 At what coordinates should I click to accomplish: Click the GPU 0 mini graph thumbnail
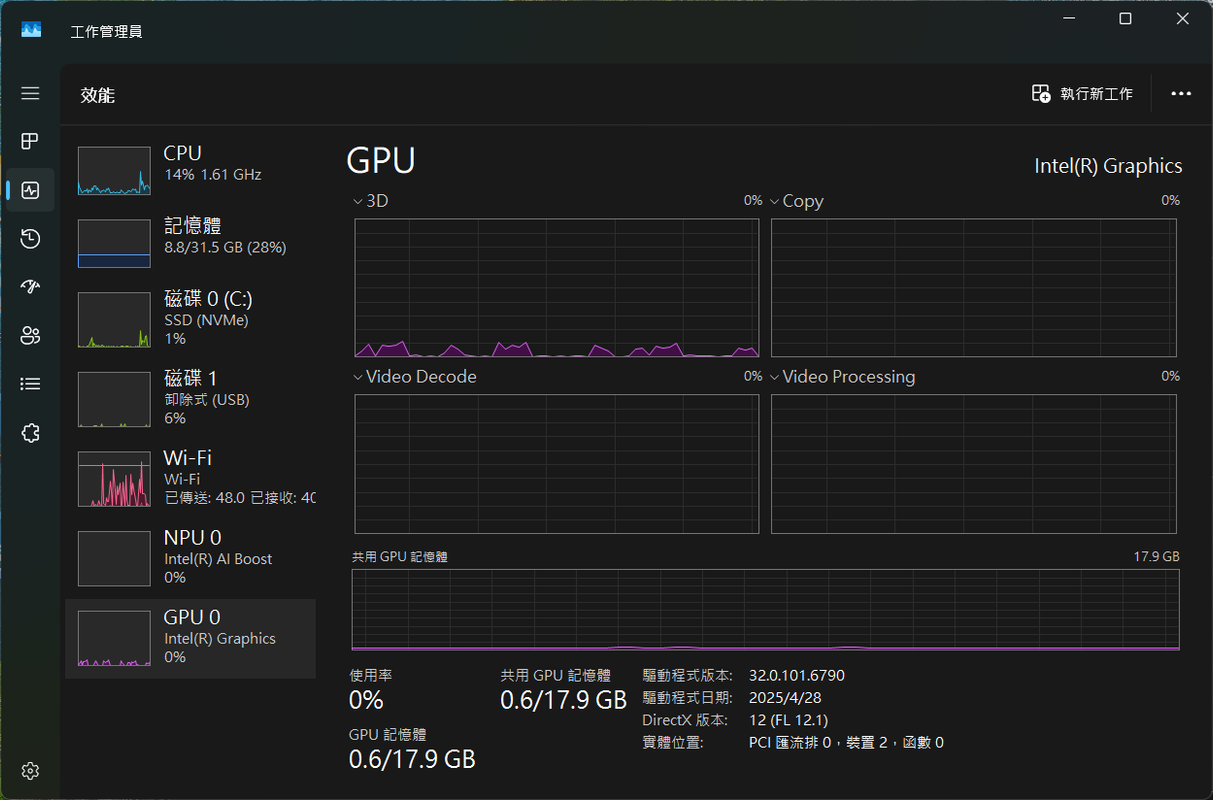(x=114, y=639)
